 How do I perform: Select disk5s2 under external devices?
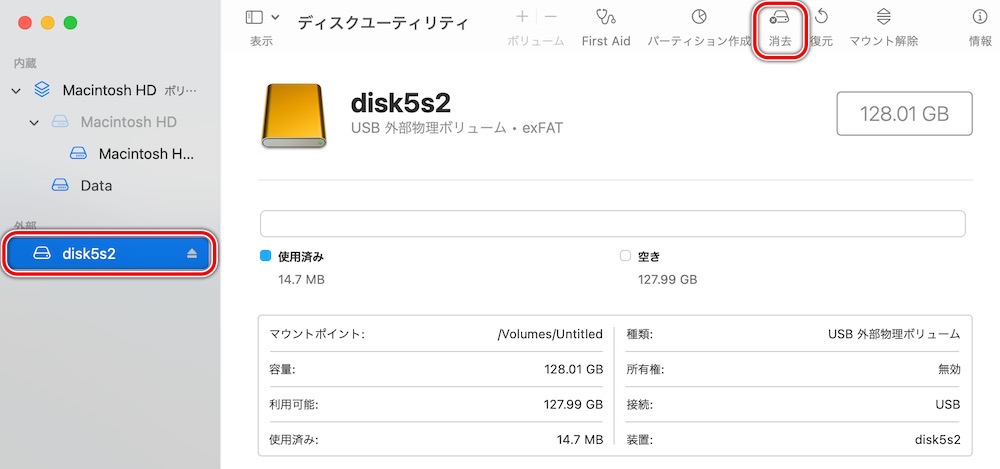pos(110,254)
